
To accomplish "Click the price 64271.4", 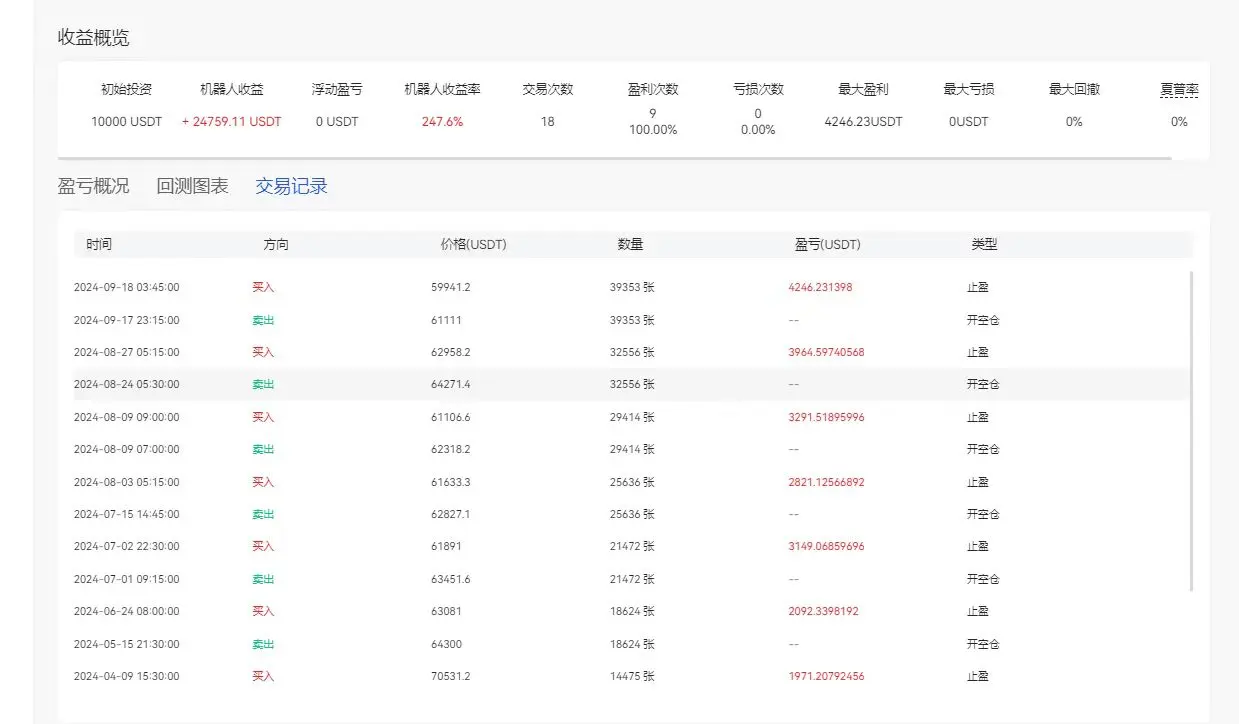I will [x=450, y=384].
